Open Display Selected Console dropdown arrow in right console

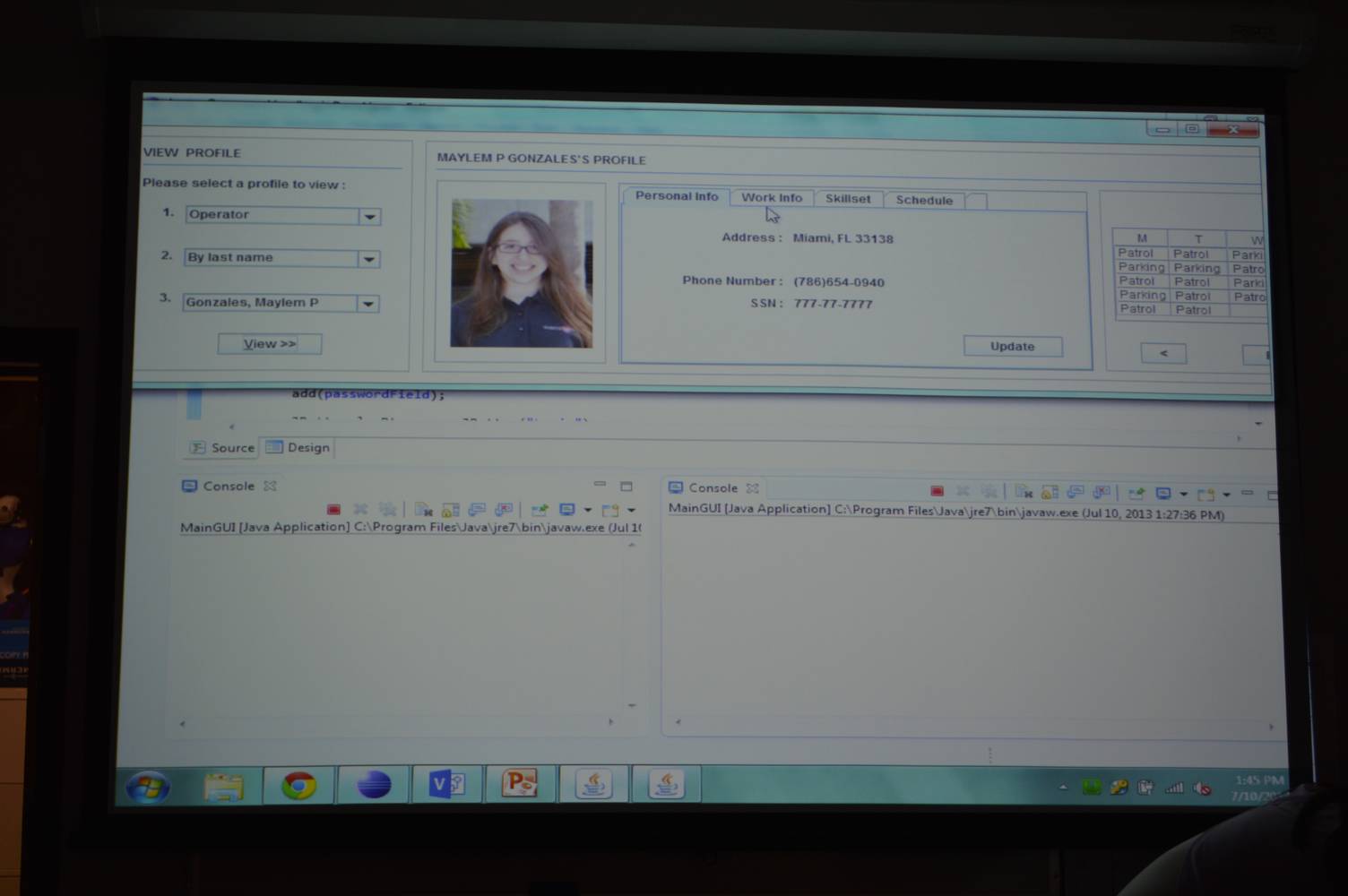click(1183, 494)
